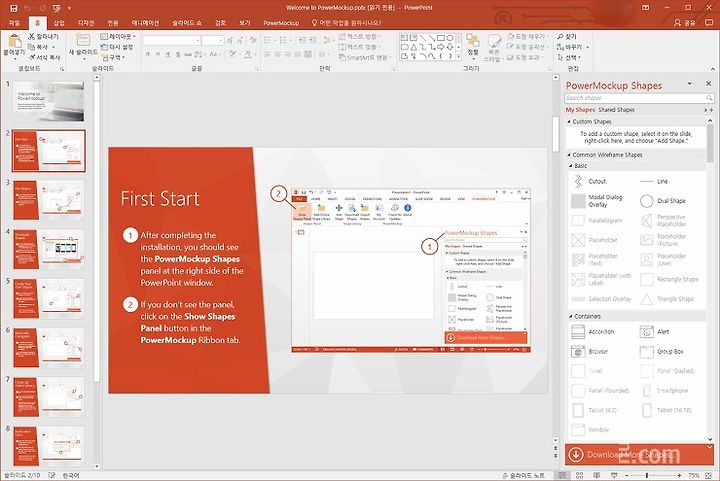
Task: Open the PowerMockup Shapes panel options arrow
Action: 689,84
